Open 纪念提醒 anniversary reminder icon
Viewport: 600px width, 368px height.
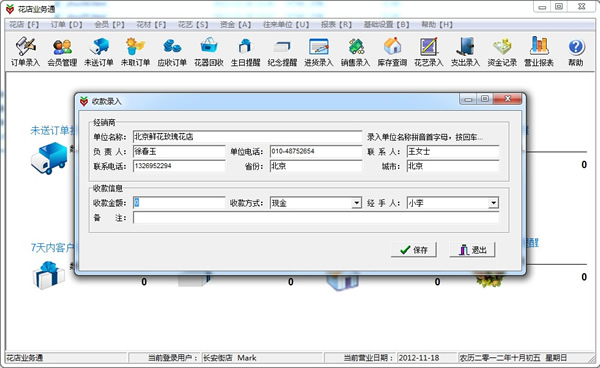(x=282, y=52)
